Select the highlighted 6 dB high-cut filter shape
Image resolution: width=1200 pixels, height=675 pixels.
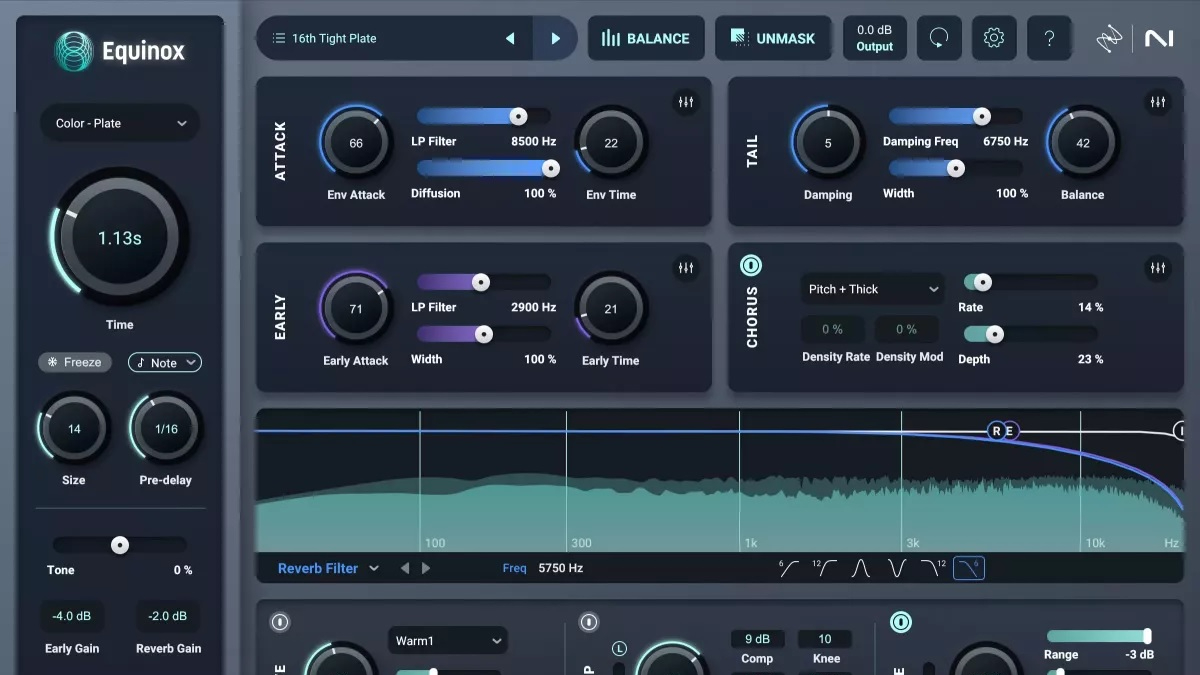tap(969, 568)
